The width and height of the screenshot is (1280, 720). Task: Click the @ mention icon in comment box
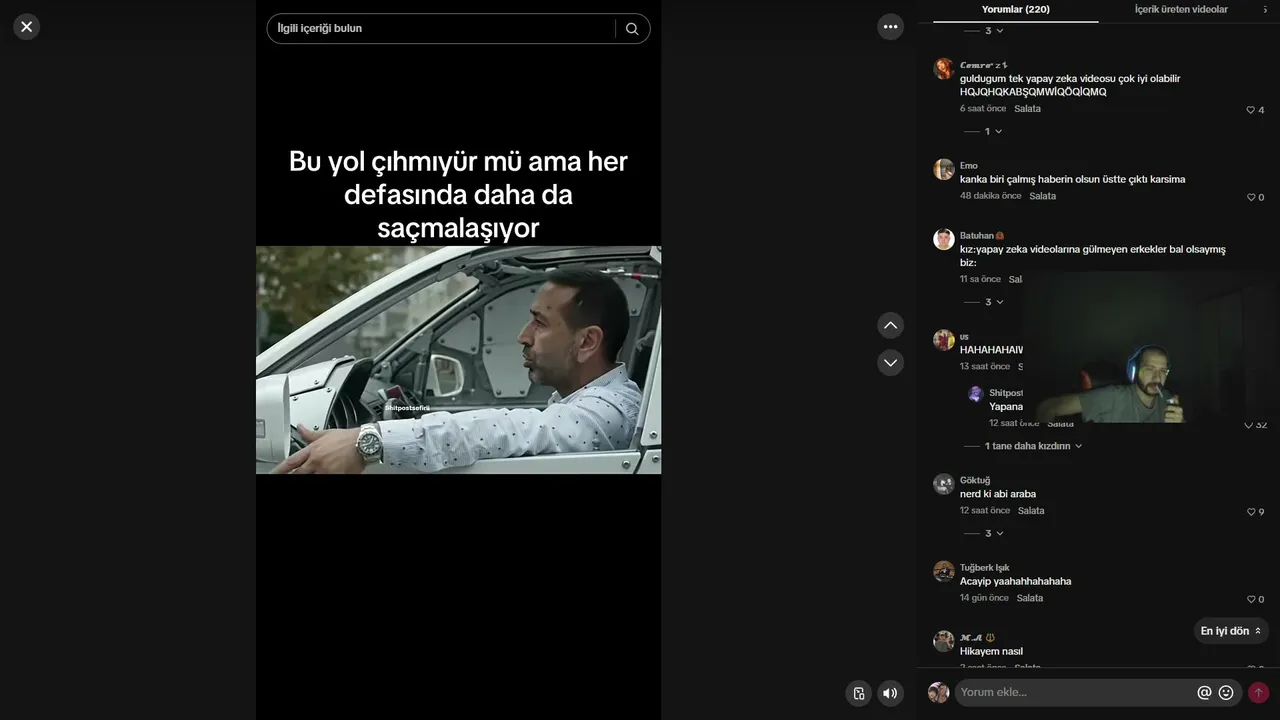1204,692
